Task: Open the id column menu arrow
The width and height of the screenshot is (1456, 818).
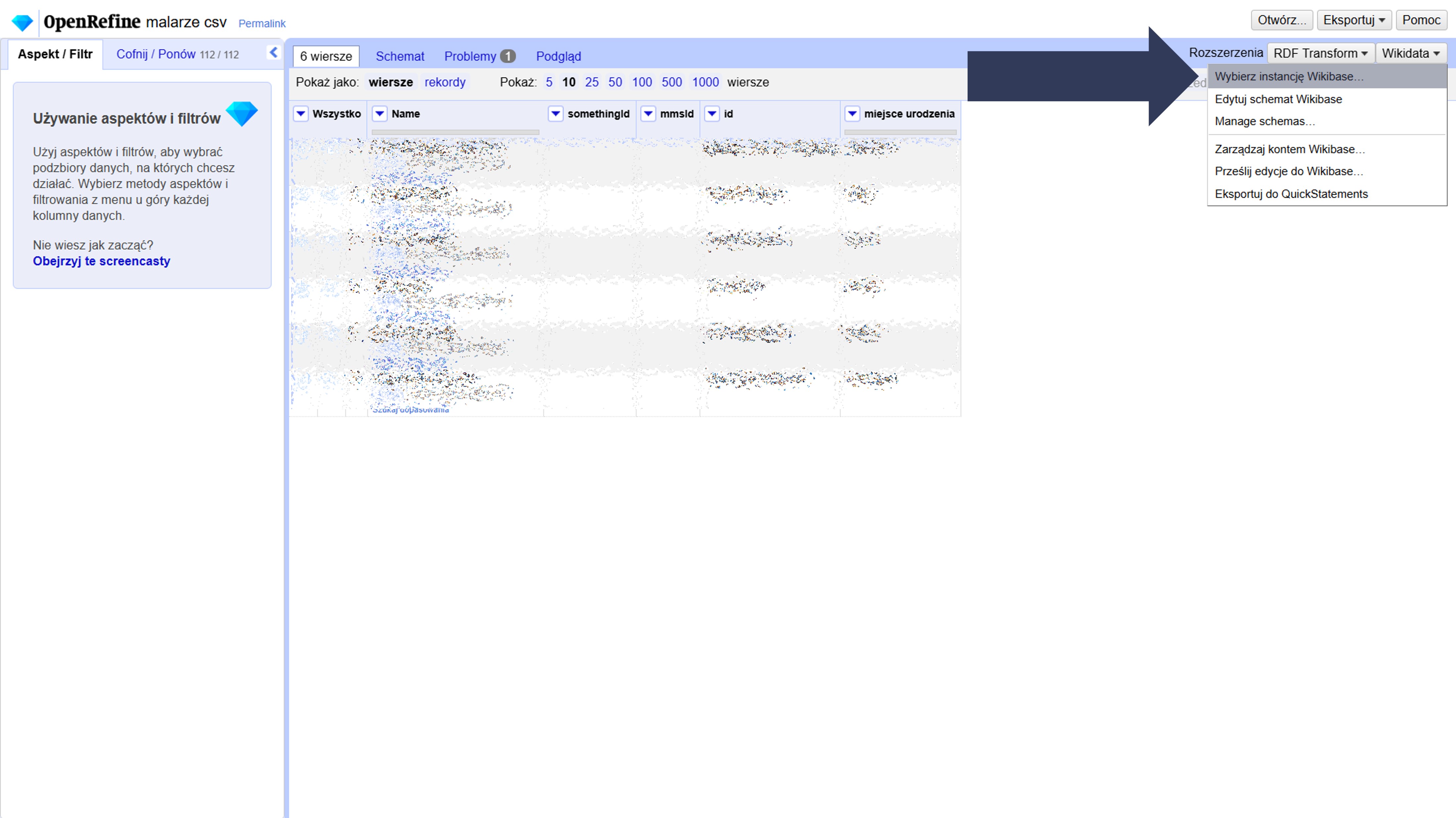Action: [712, 113]
